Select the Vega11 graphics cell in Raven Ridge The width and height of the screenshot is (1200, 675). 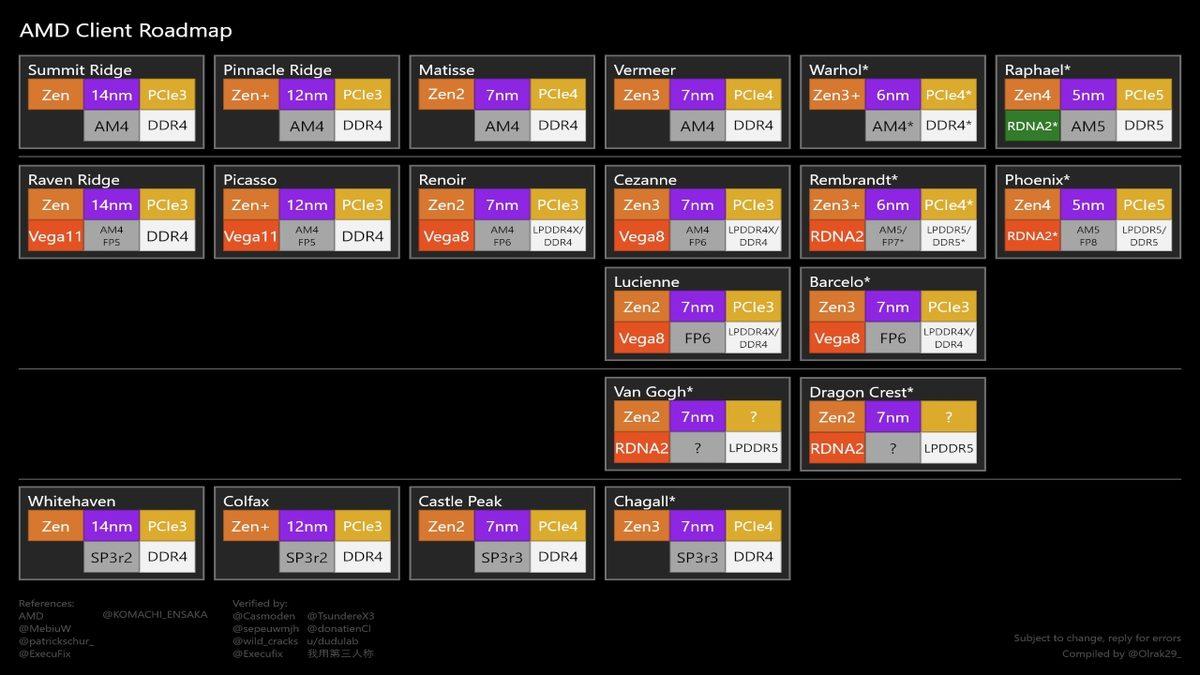point(55,237)
